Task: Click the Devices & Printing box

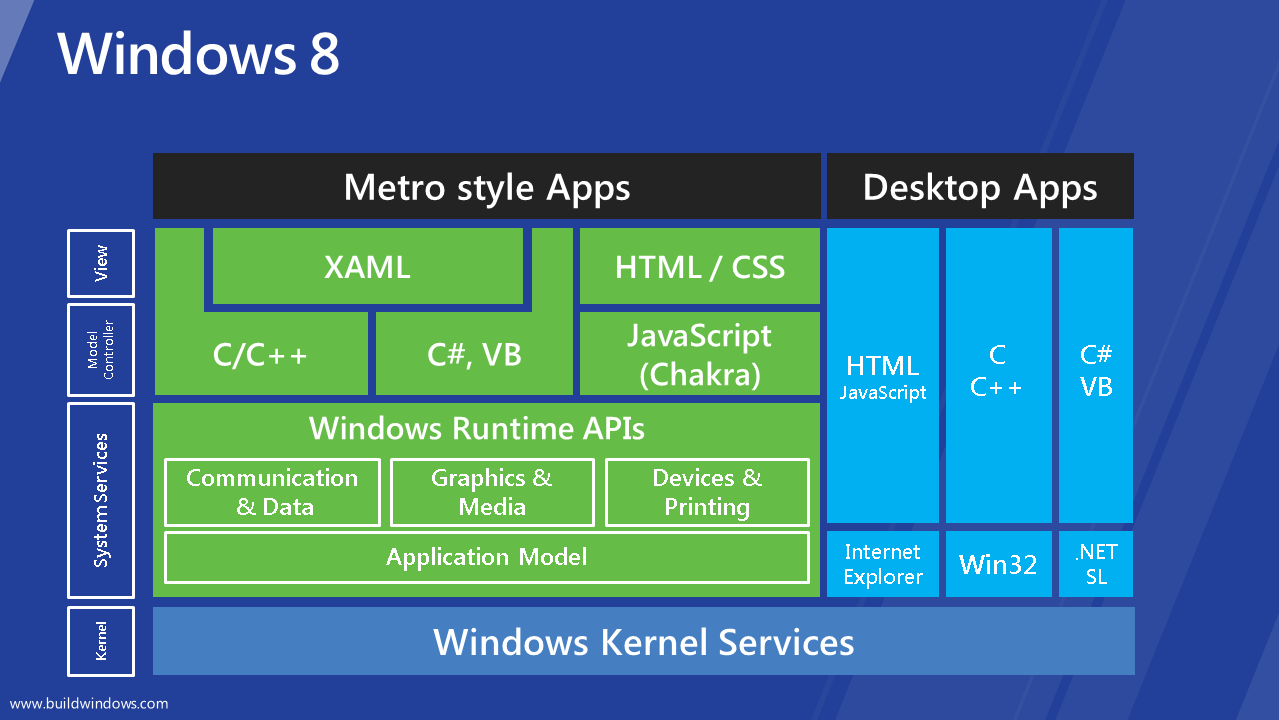Action: [x=707, y=491]
